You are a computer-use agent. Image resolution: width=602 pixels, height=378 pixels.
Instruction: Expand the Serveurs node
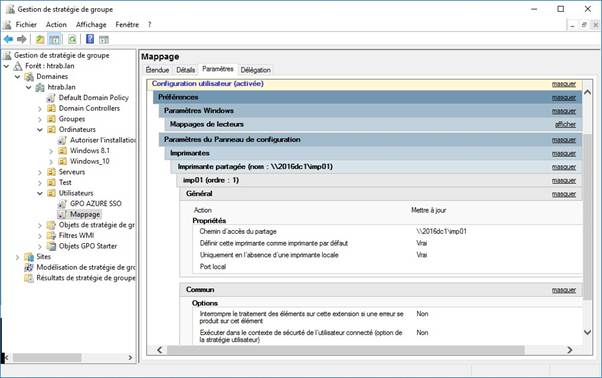coord(40,172)
